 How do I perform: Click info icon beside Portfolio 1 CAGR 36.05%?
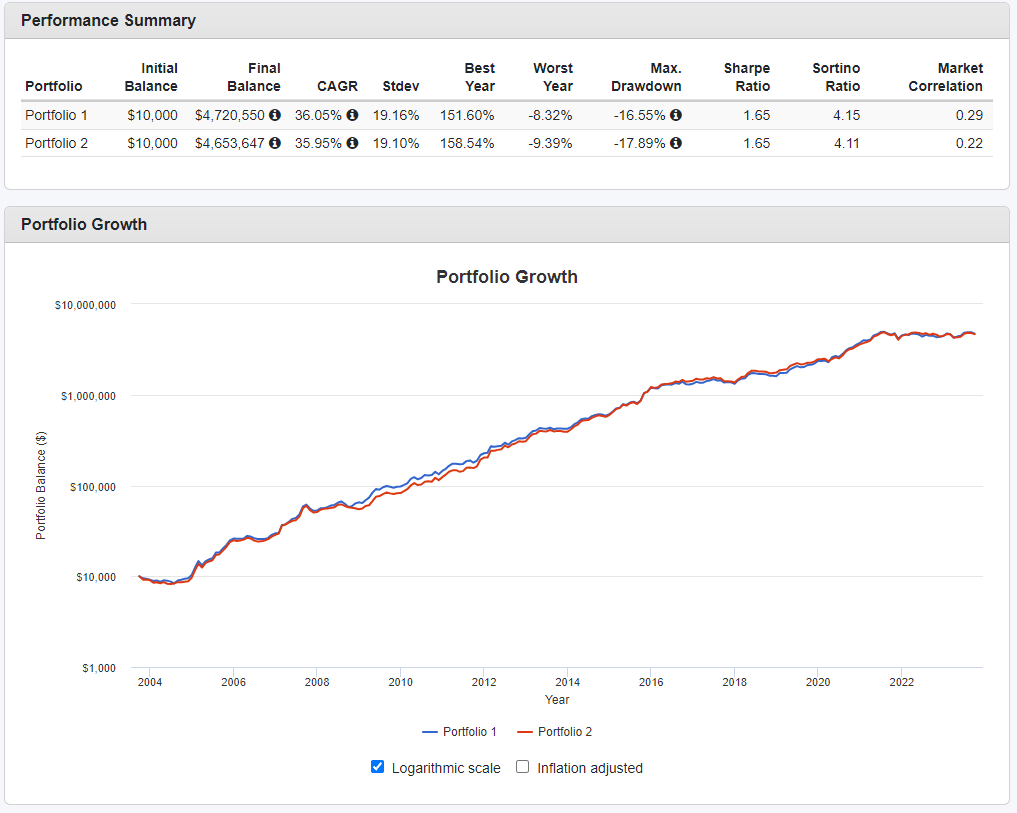click(x=352, y=115)
